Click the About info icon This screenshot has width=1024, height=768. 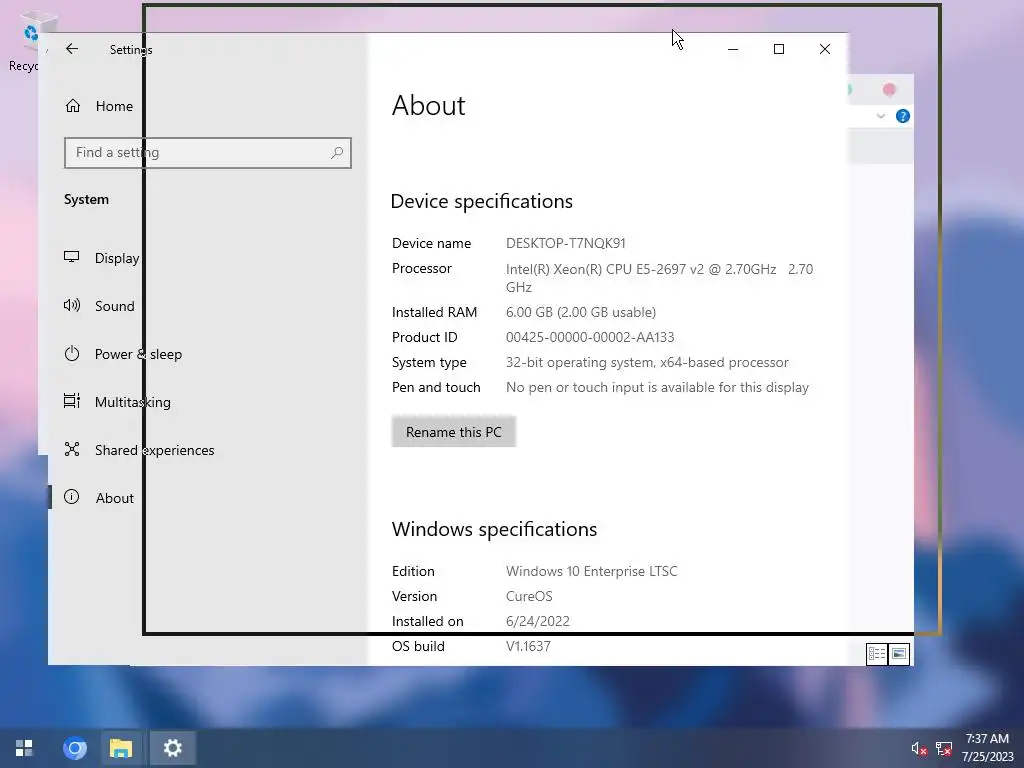(72, 497)
